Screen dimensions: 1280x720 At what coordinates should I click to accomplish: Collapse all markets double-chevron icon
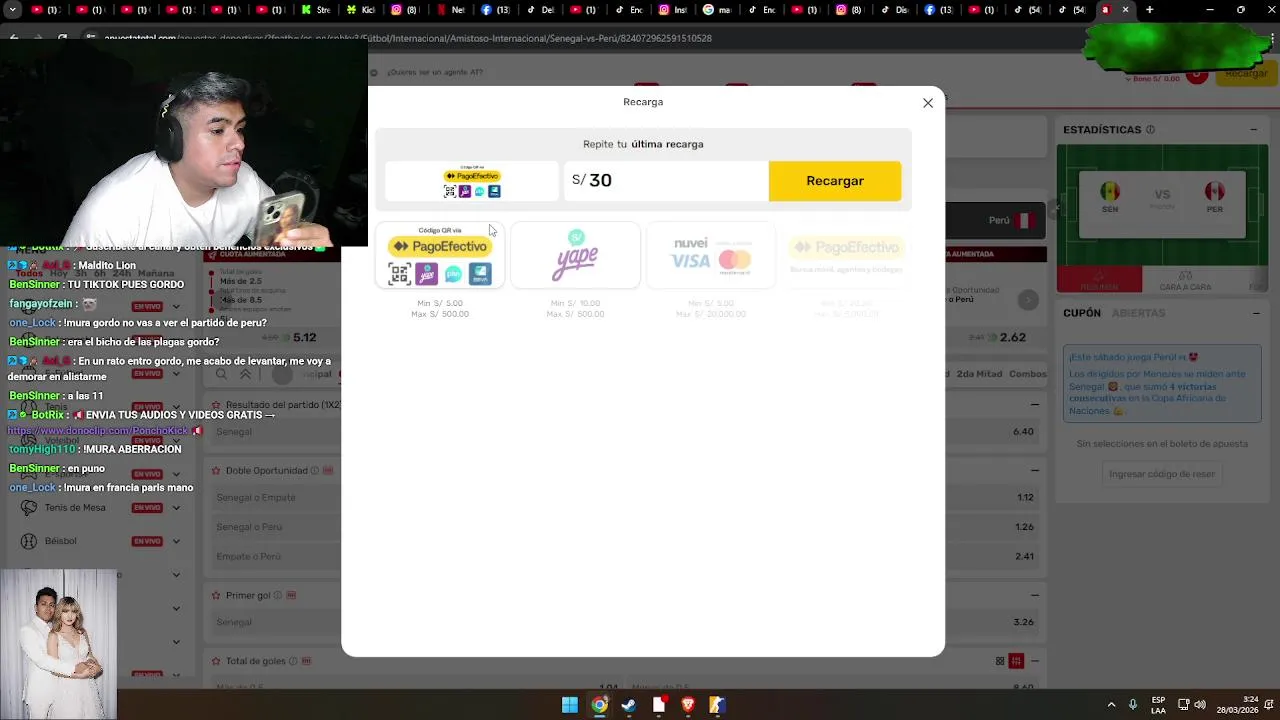click(245, 374)
